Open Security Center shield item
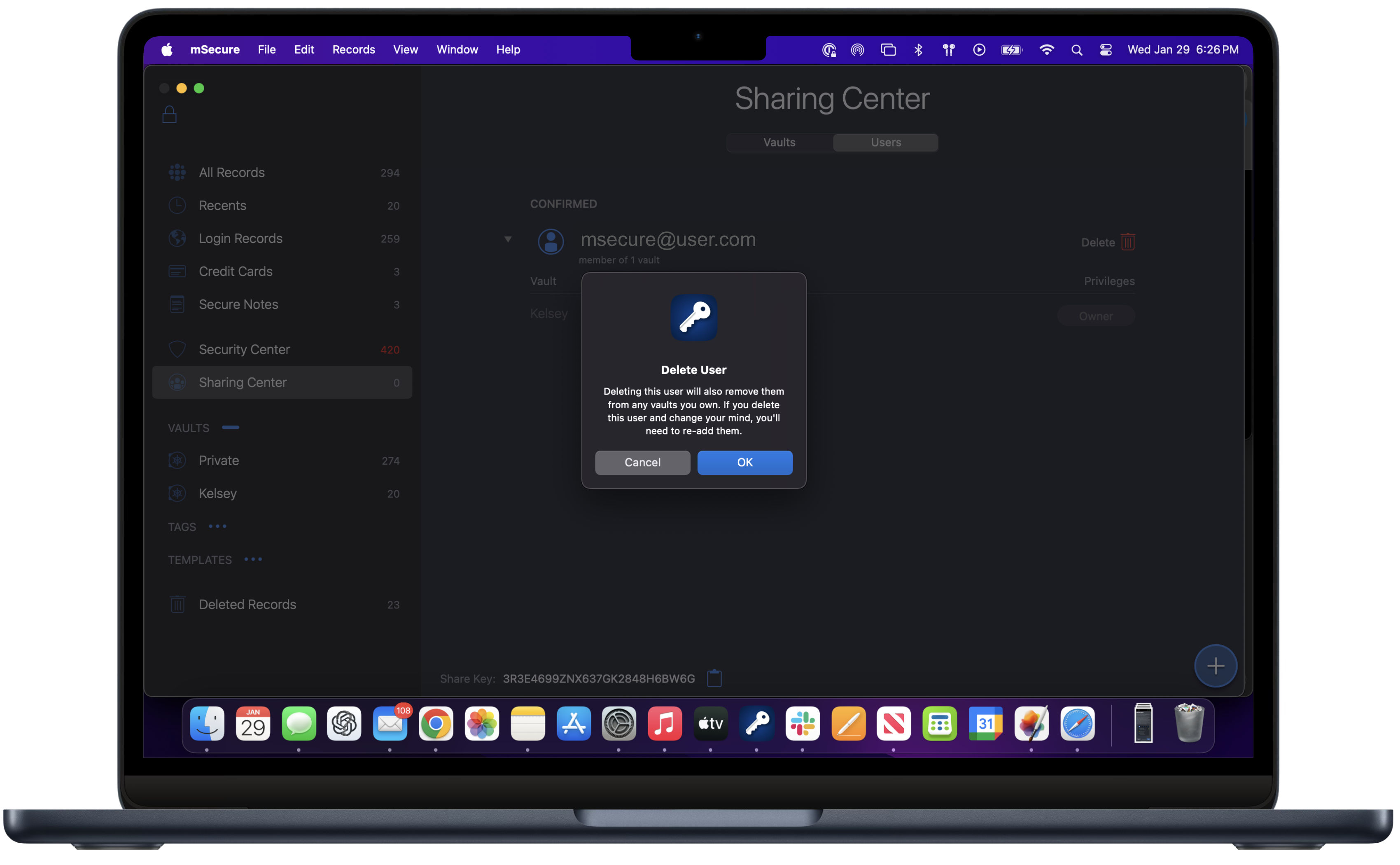The image size is (1400, 865). click(x=244, y=349)
